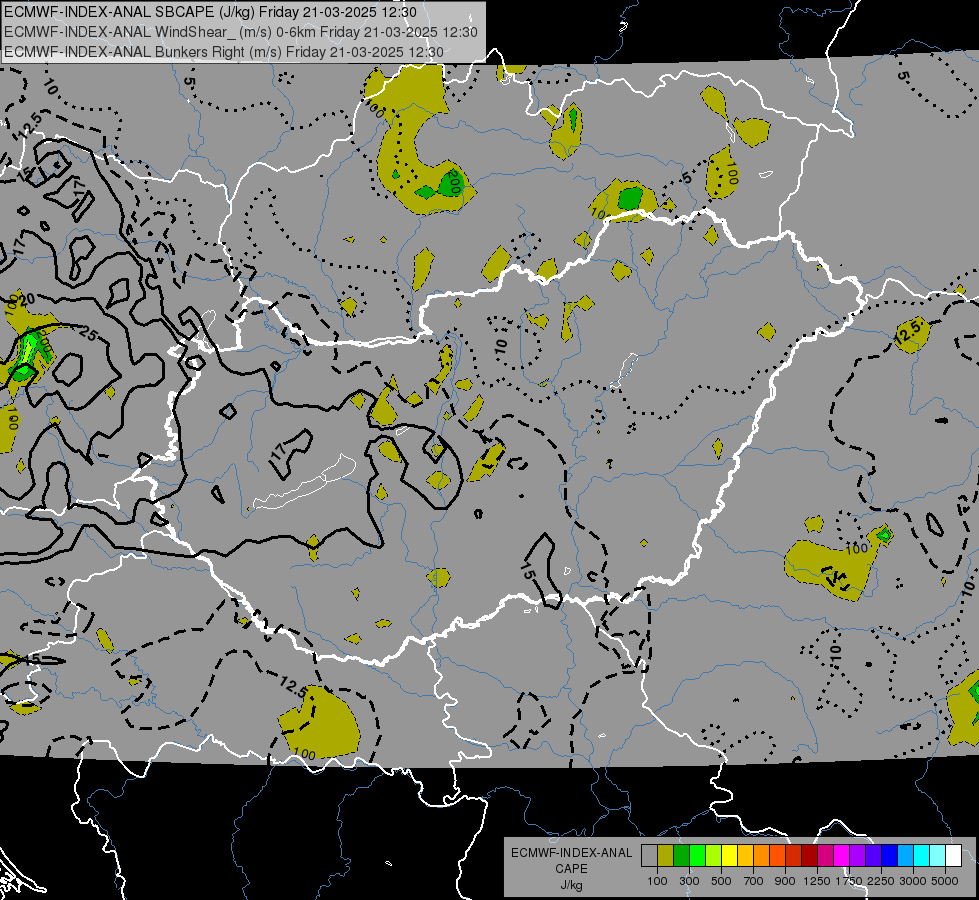
Task: Click the bright magenta legend swatch
Action: (842, 856)
